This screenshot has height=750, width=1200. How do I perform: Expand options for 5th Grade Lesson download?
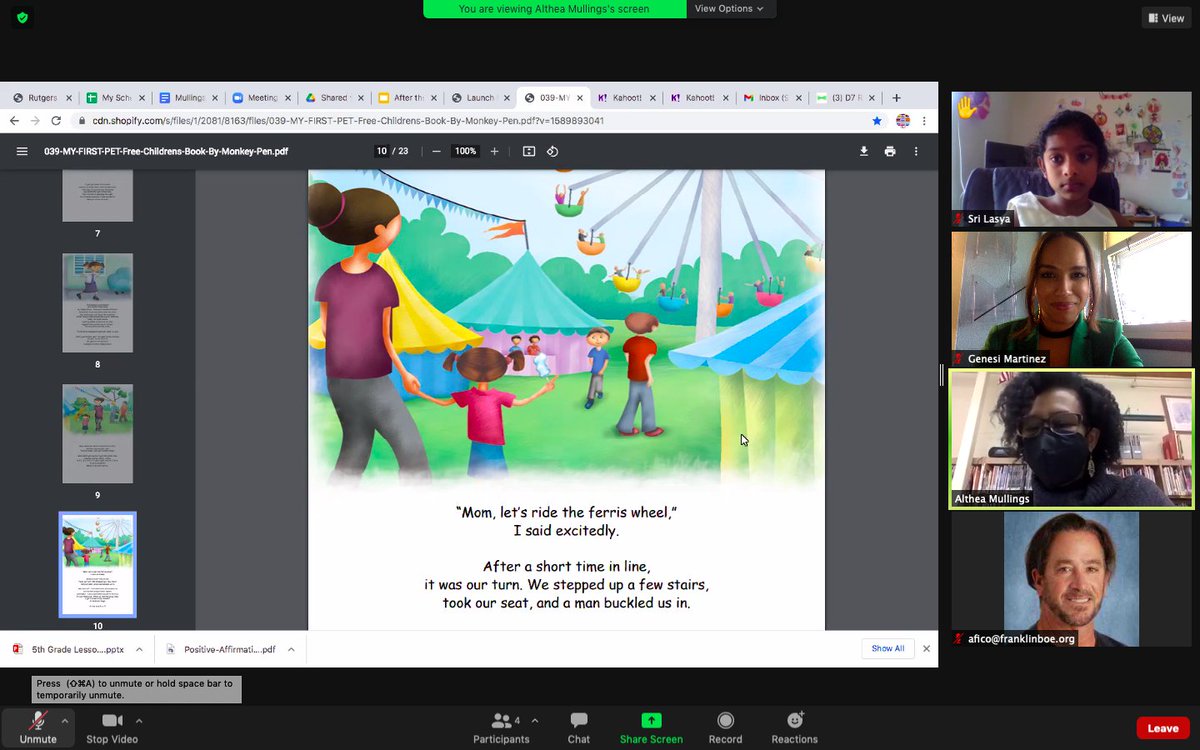[139, 649]
